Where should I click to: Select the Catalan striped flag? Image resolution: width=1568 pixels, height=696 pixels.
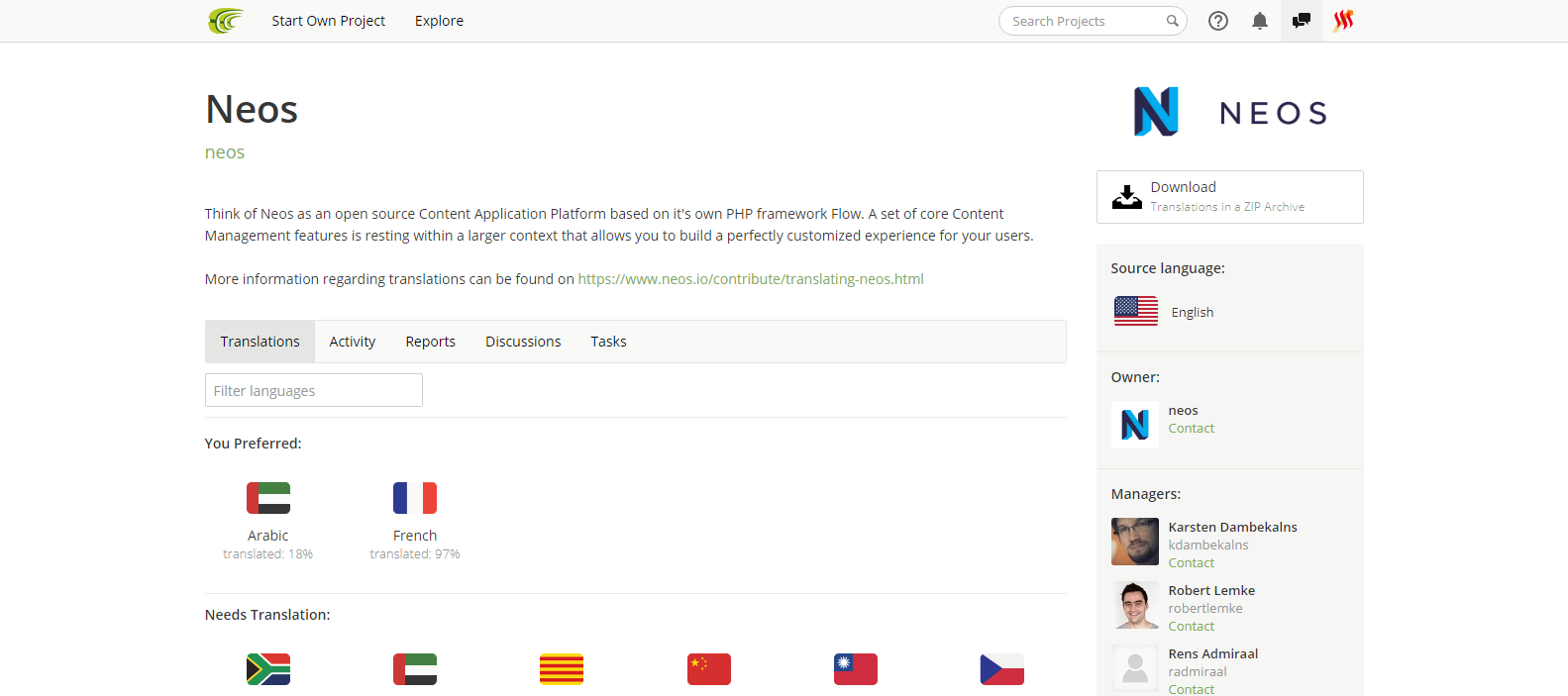click(x=562, y=669)
